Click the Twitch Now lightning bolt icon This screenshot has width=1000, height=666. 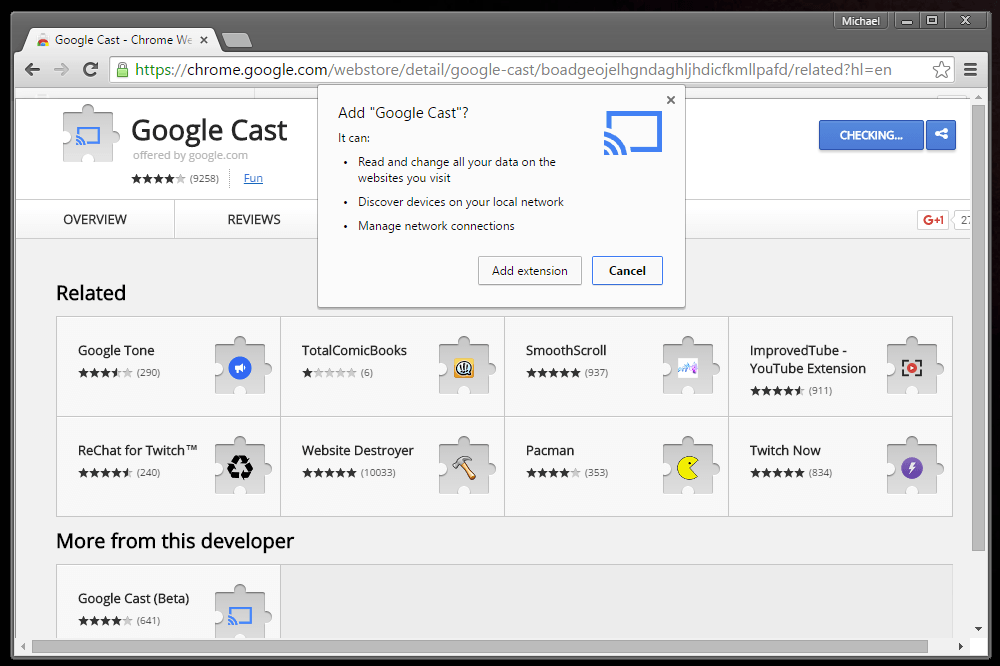(x=911, y=464)
